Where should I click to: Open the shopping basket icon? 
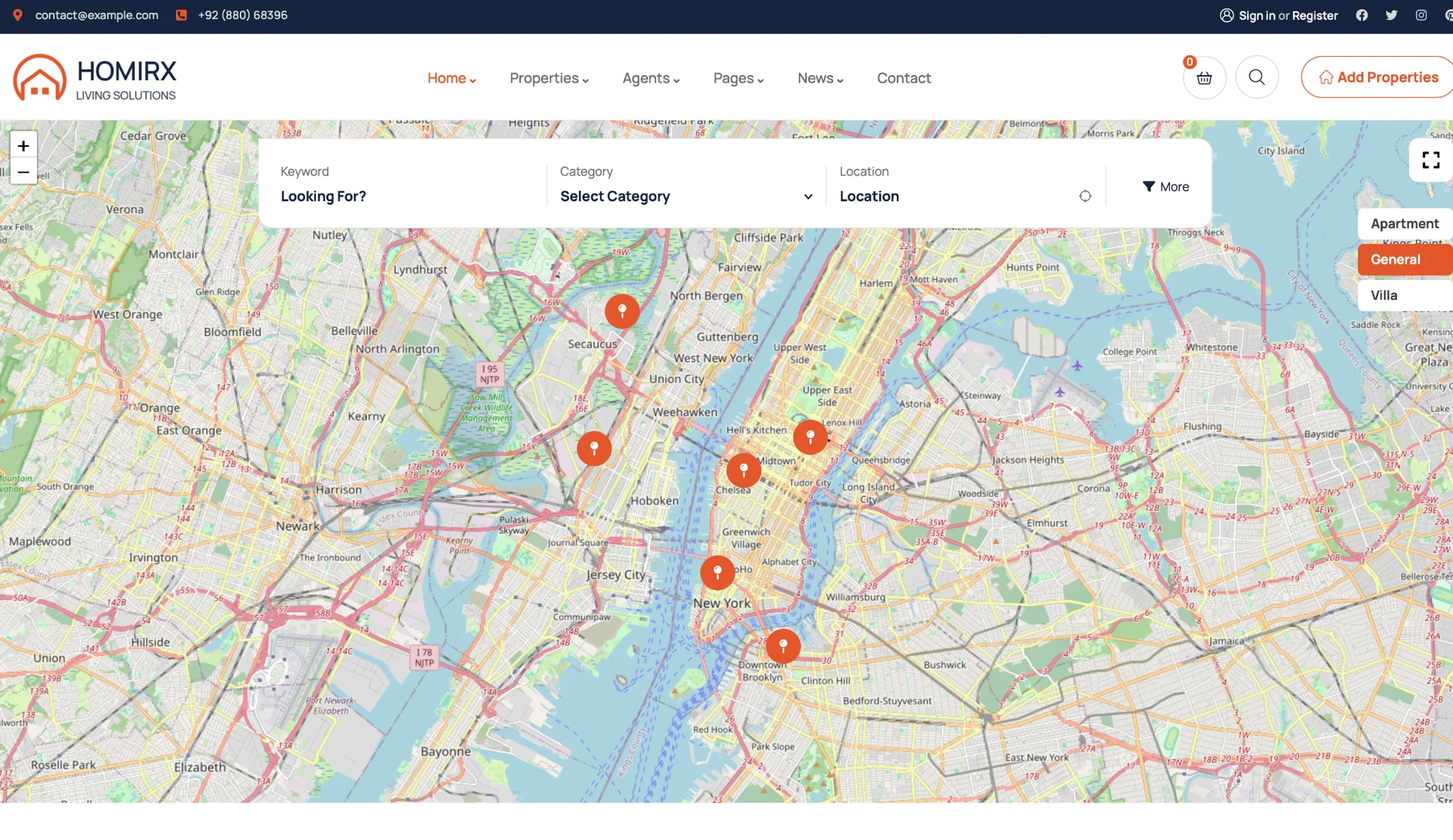coord(1204,78)
